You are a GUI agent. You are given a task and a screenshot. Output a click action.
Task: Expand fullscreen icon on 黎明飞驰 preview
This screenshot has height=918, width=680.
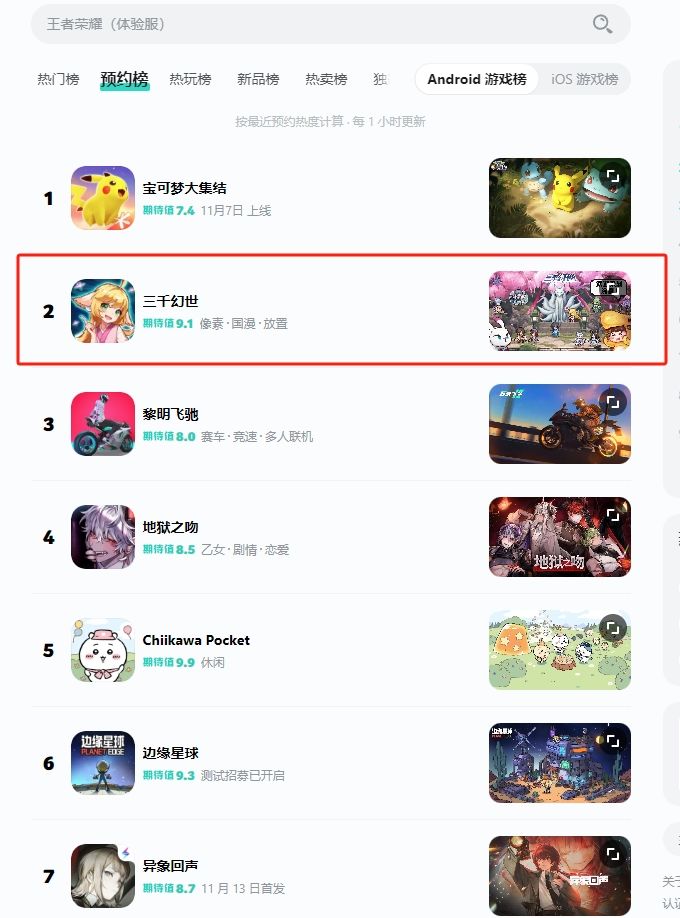click(613, 402)
